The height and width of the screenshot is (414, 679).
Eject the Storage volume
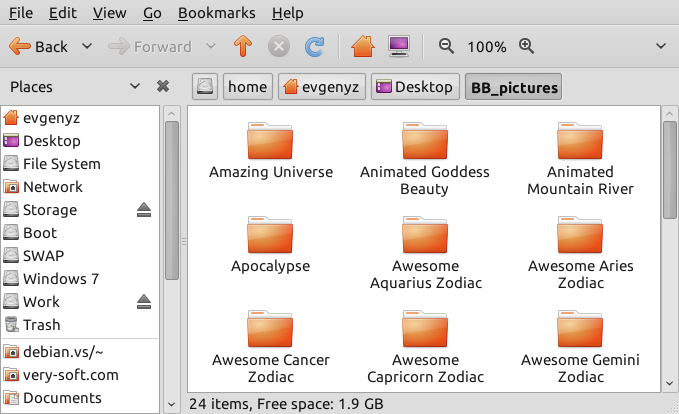[143, 210]
